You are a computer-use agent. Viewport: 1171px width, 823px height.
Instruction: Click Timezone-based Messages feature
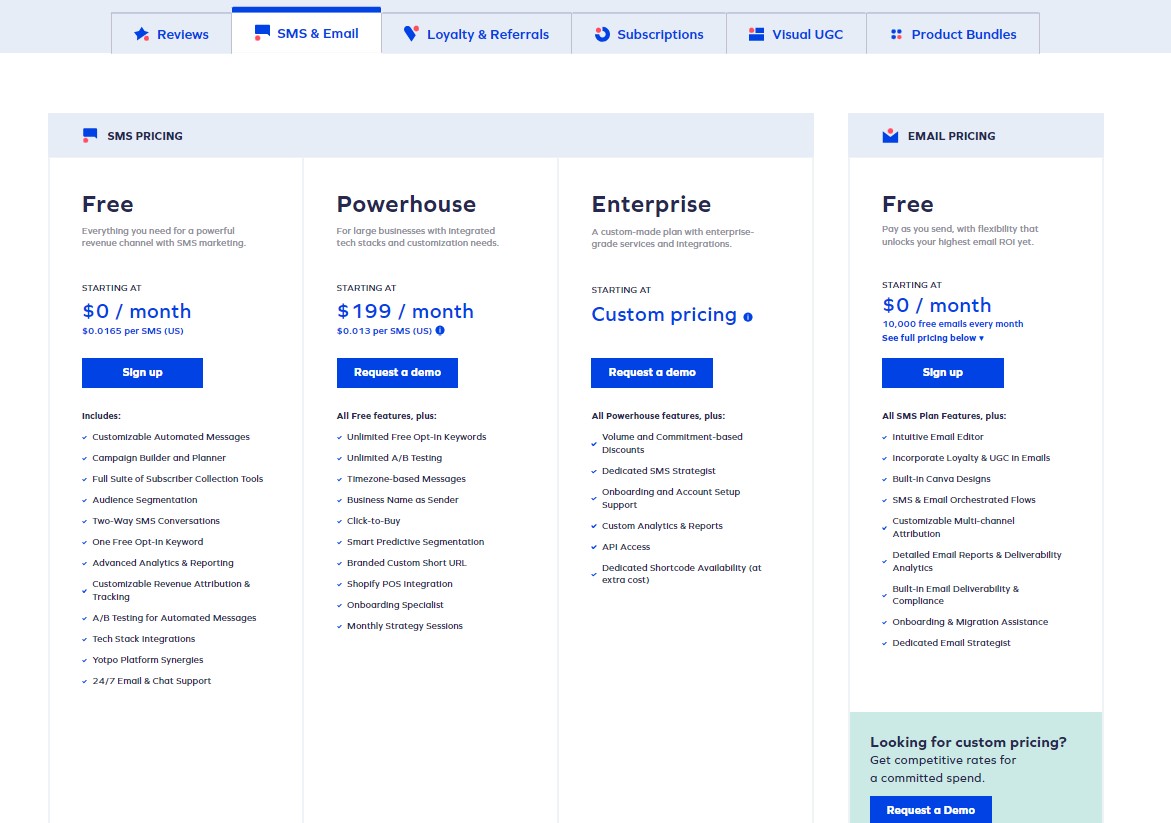tap(406, 479)
